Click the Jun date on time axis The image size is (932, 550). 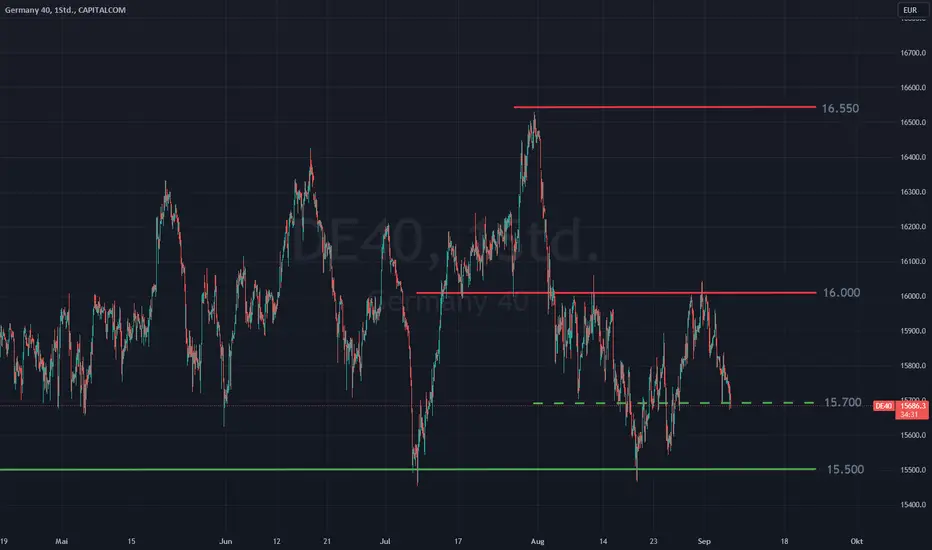coord(225,541)
